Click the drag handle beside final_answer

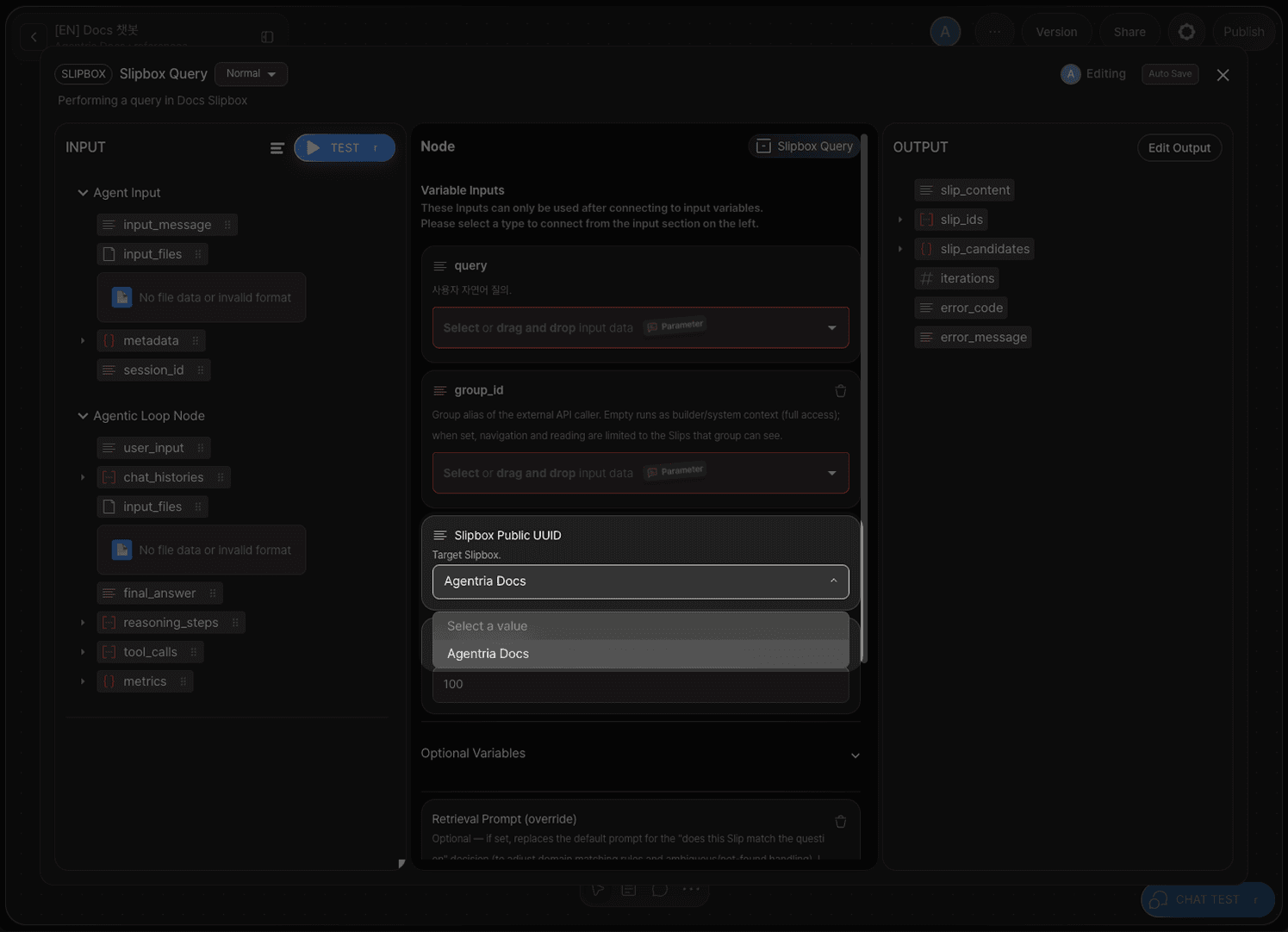pyautogui.click(x=213, y=593)
